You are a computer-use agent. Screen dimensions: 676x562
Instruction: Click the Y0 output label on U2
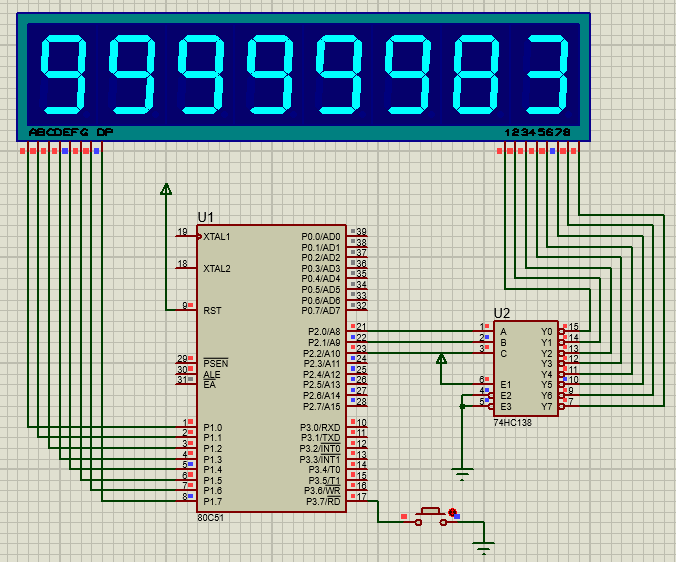click(547, 331)
